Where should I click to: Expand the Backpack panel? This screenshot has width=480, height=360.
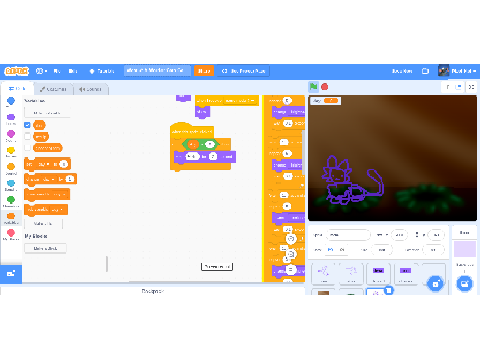click(x=153, y=291)
